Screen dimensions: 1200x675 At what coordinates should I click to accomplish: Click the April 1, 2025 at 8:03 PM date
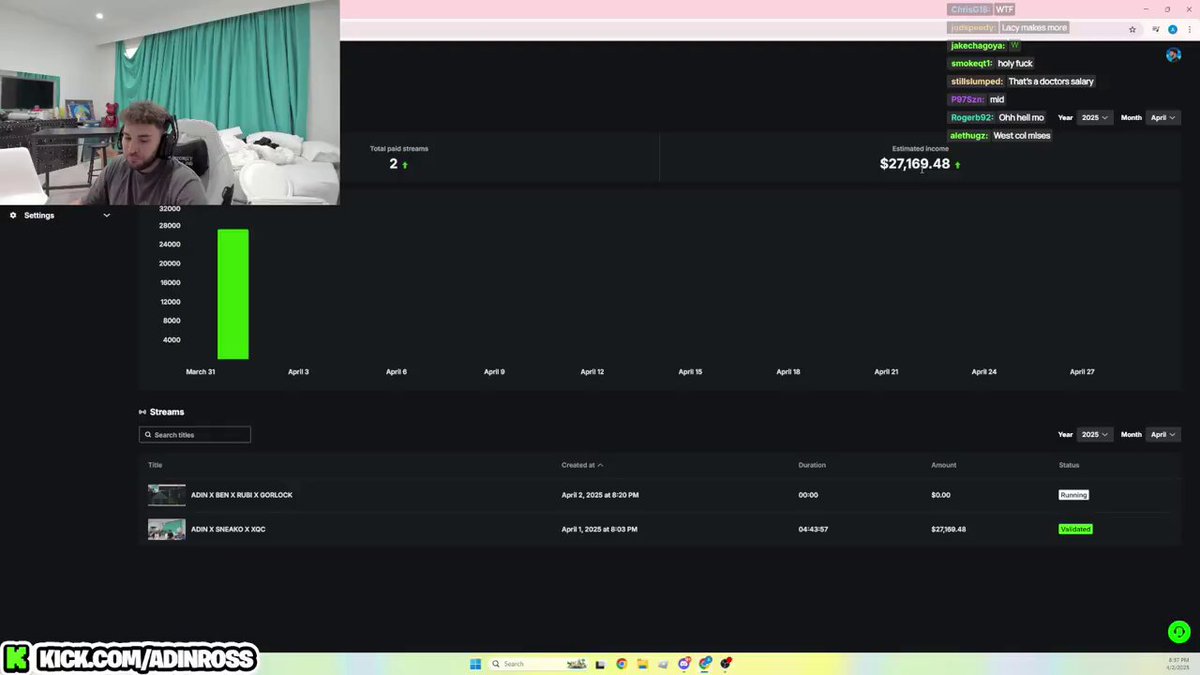click(599, 529)
